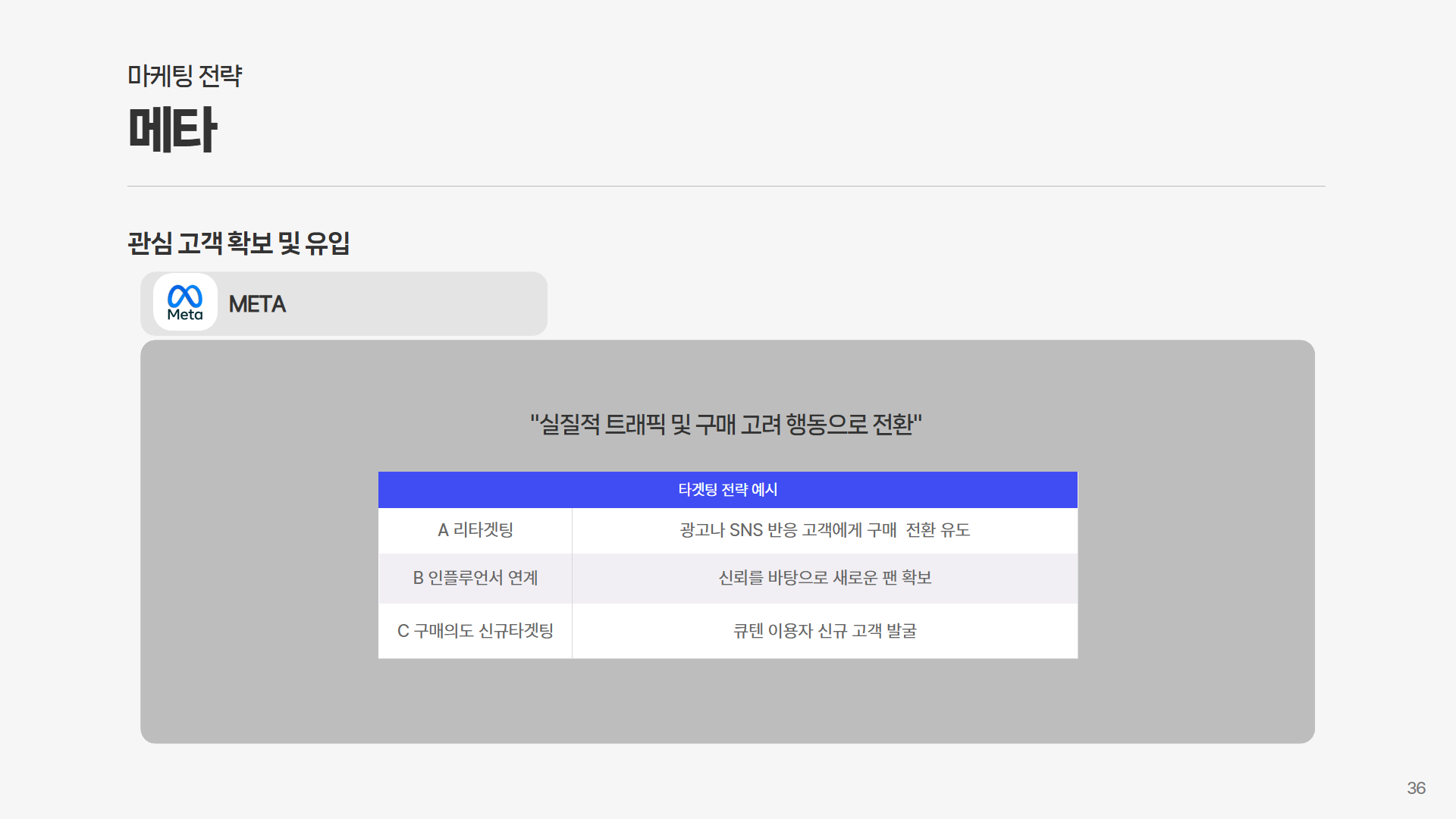This screenshot has height=819, width=1456.
Task: Click the Meta infinity logo icon
Action: click(x=185, y=296)
